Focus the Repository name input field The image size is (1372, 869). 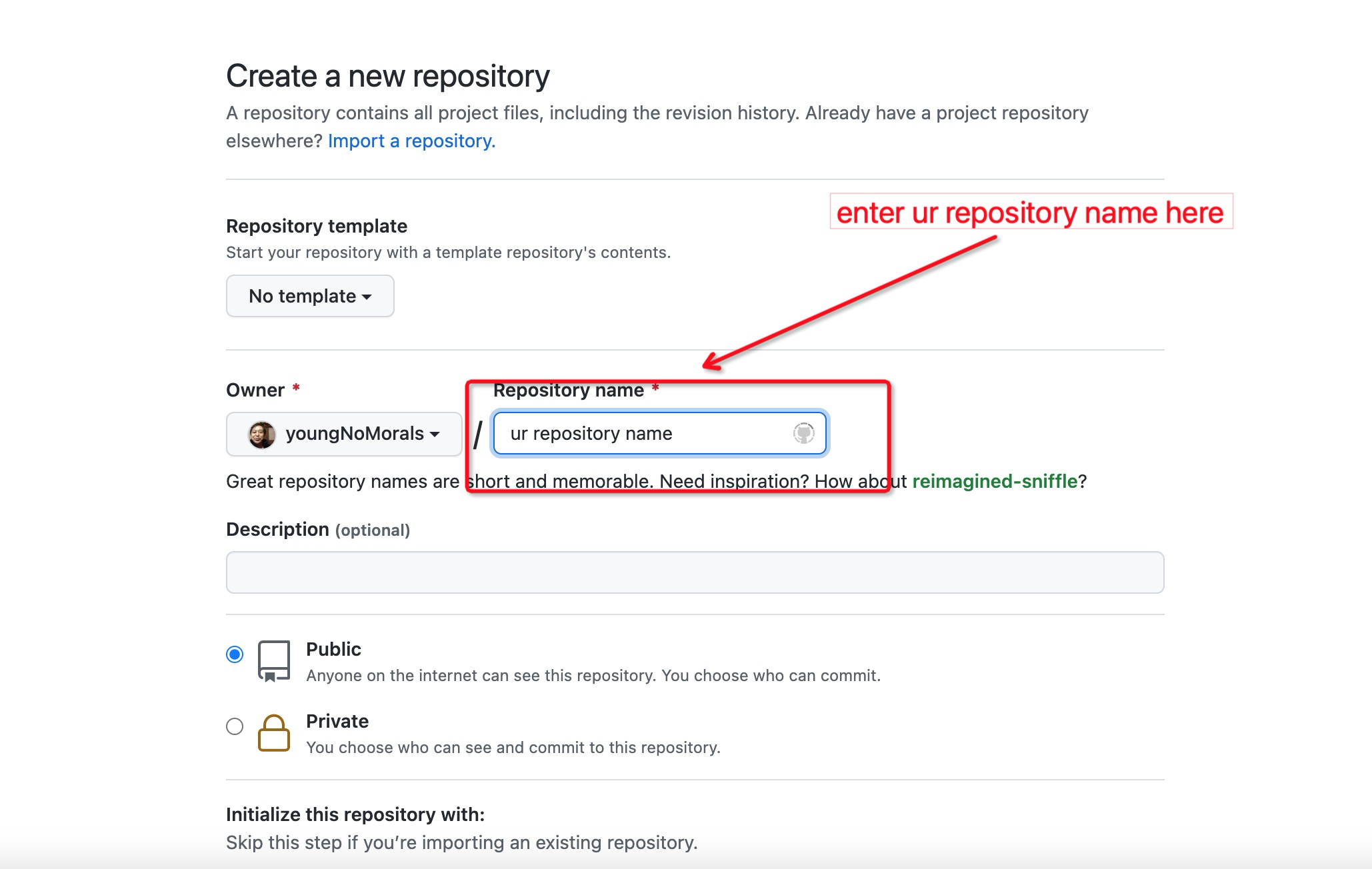click(x=640, y=434)
